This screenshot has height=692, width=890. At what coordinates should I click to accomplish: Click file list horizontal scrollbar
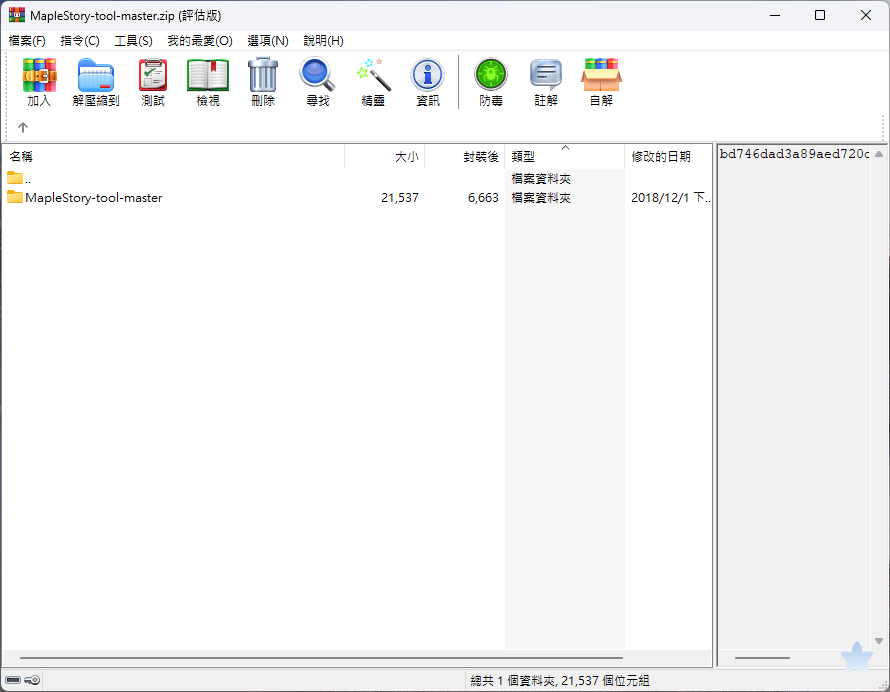tap(321, 658)
